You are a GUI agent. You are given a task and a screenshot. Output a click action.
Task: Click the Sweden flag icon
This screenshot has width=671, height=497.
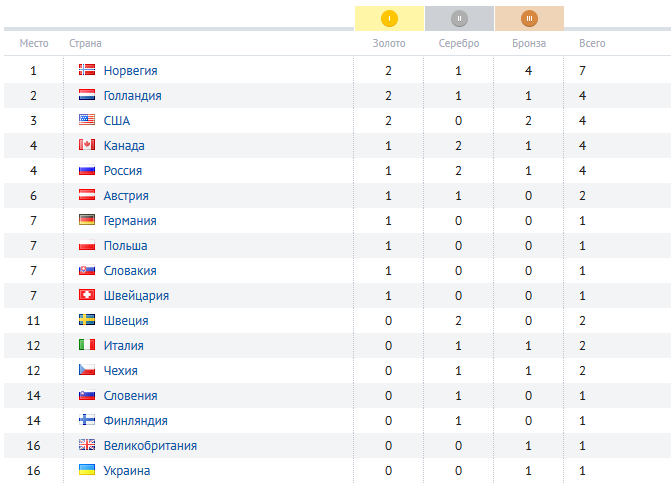click(x=87, y=320)
